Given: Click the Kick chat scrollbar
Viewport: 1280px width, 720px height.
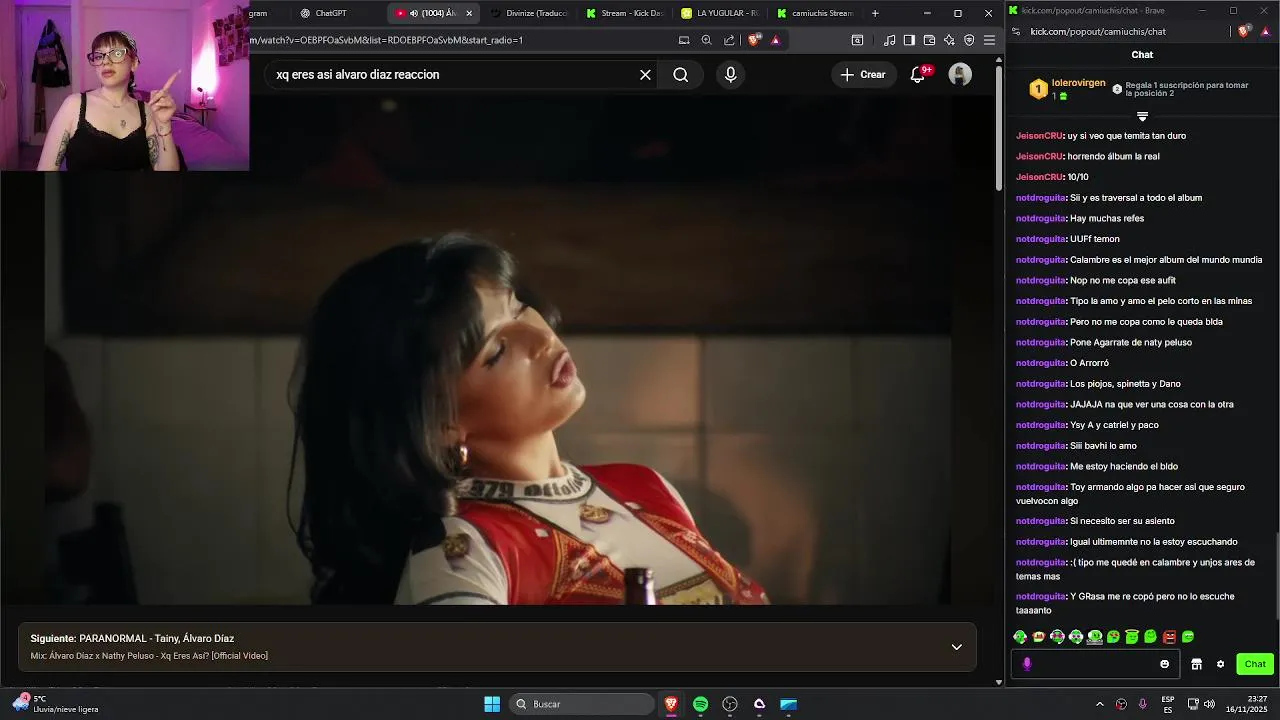Looking at the screenshot, I should coord(1276,575).
